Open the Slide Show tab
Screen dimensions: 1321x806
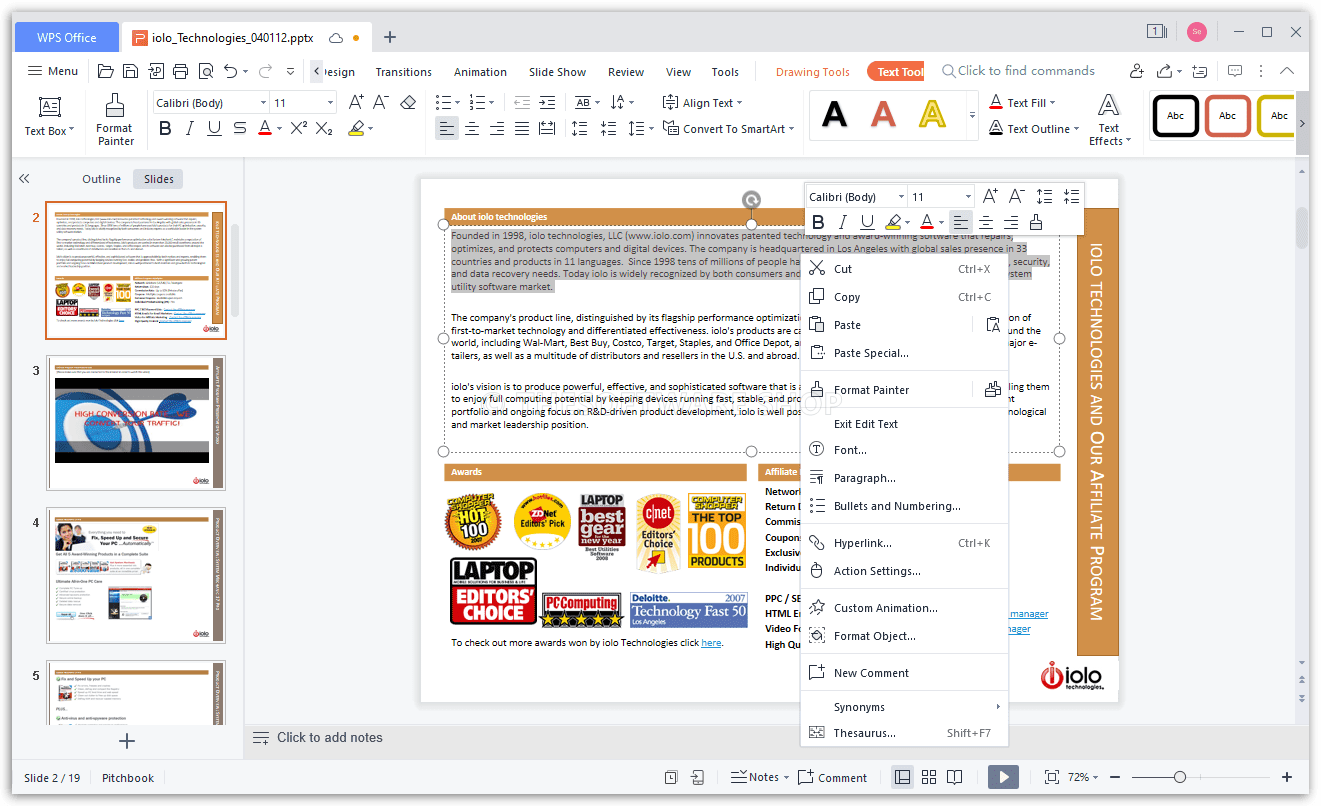pos(557,72)
